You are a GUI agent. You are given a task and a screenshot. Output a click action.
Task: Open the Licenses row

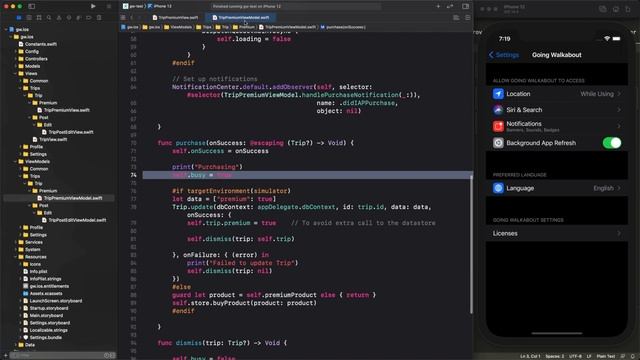557,233
